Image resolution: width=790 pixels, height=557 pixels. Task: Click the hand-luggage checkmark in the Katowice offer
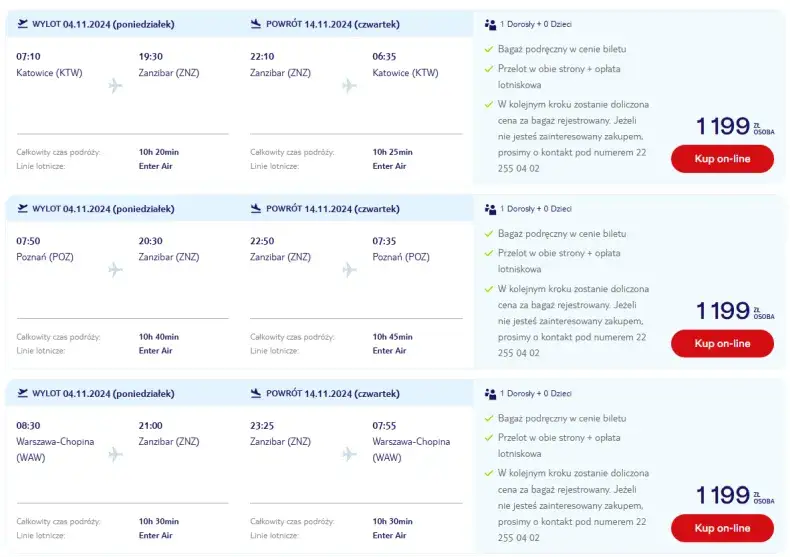pyautogui.click(x=489, y=49)
